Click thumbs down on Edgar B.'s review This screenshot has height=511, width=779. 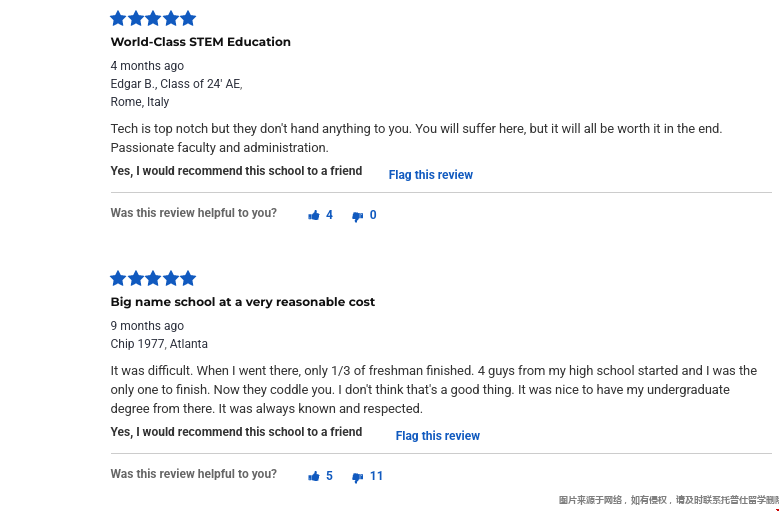[357, 216]
